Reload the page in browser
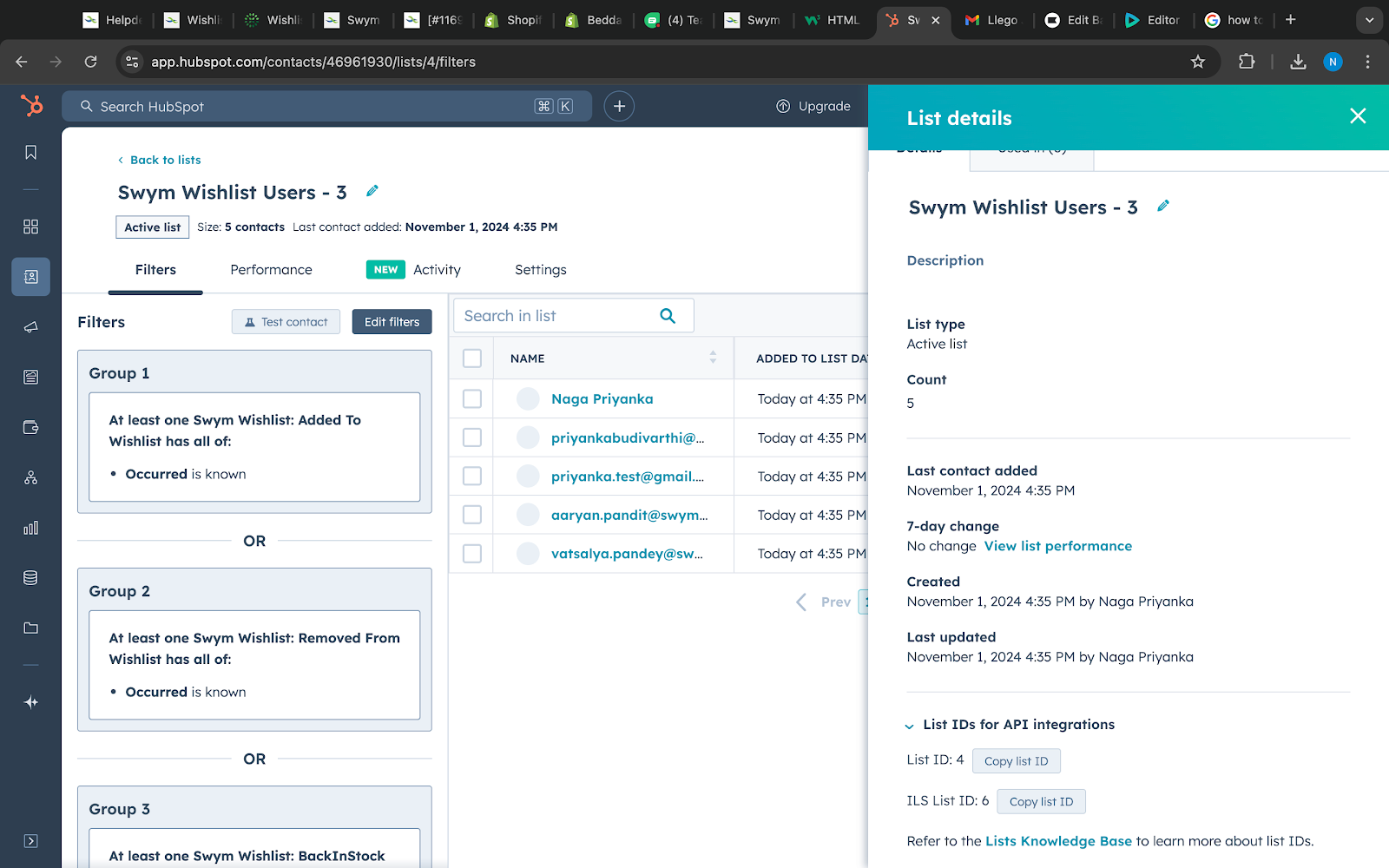The width and height of the screenshot is (1389, 868). (x=90, y=62)
